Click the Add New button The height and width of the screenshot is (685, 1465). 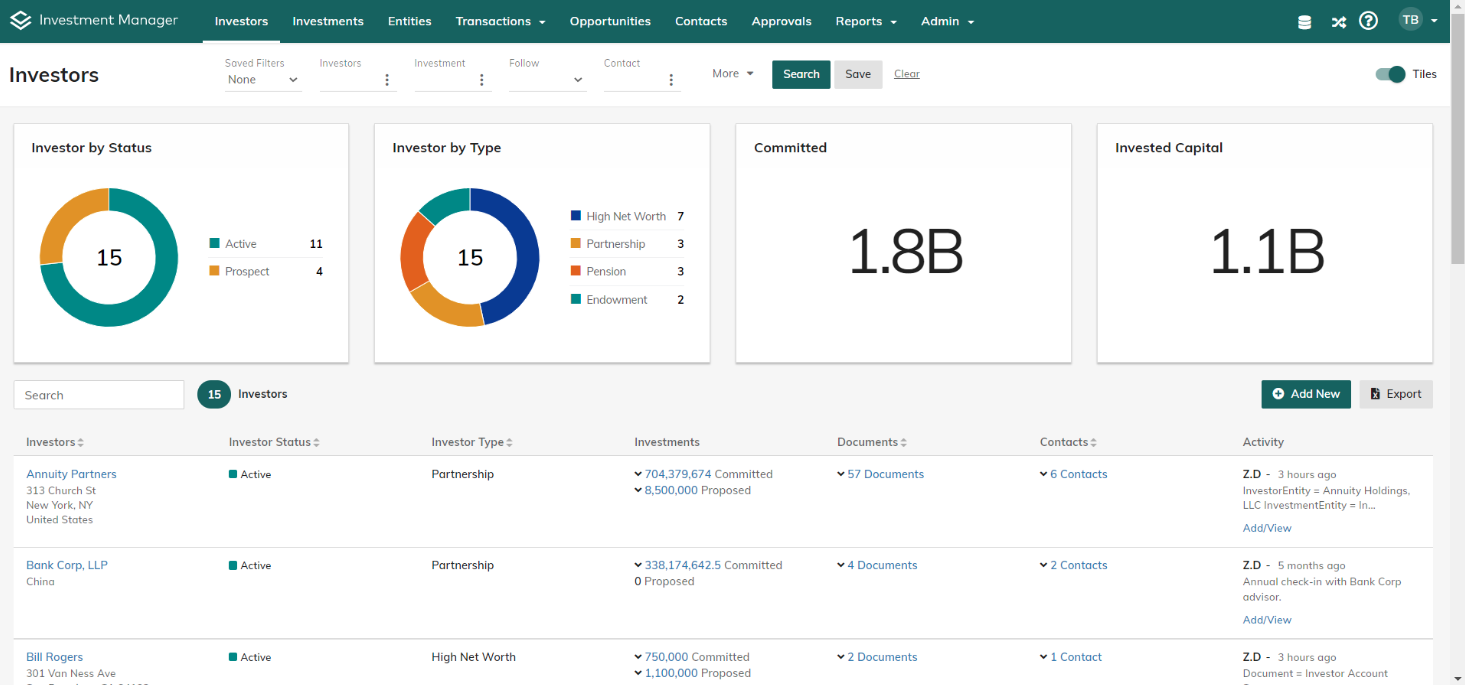click(1306, 394)
